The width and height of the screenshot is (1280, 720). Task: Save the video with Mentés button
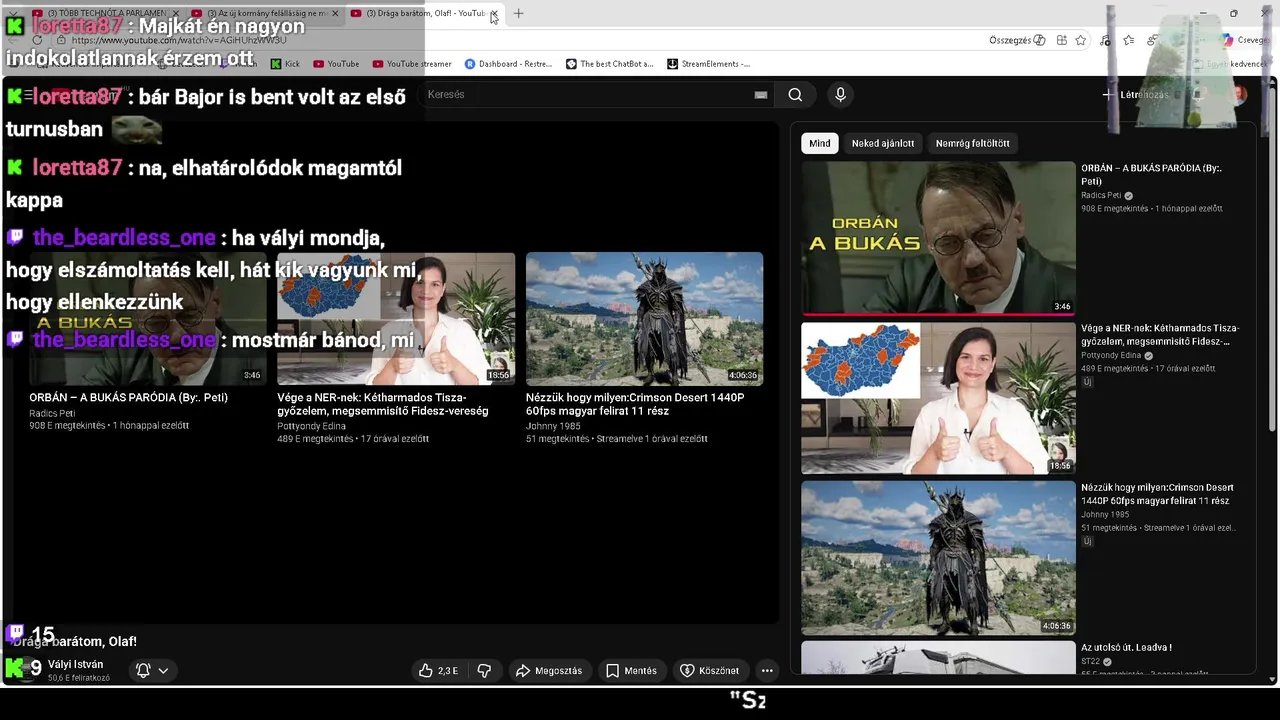tap(631, 671)
